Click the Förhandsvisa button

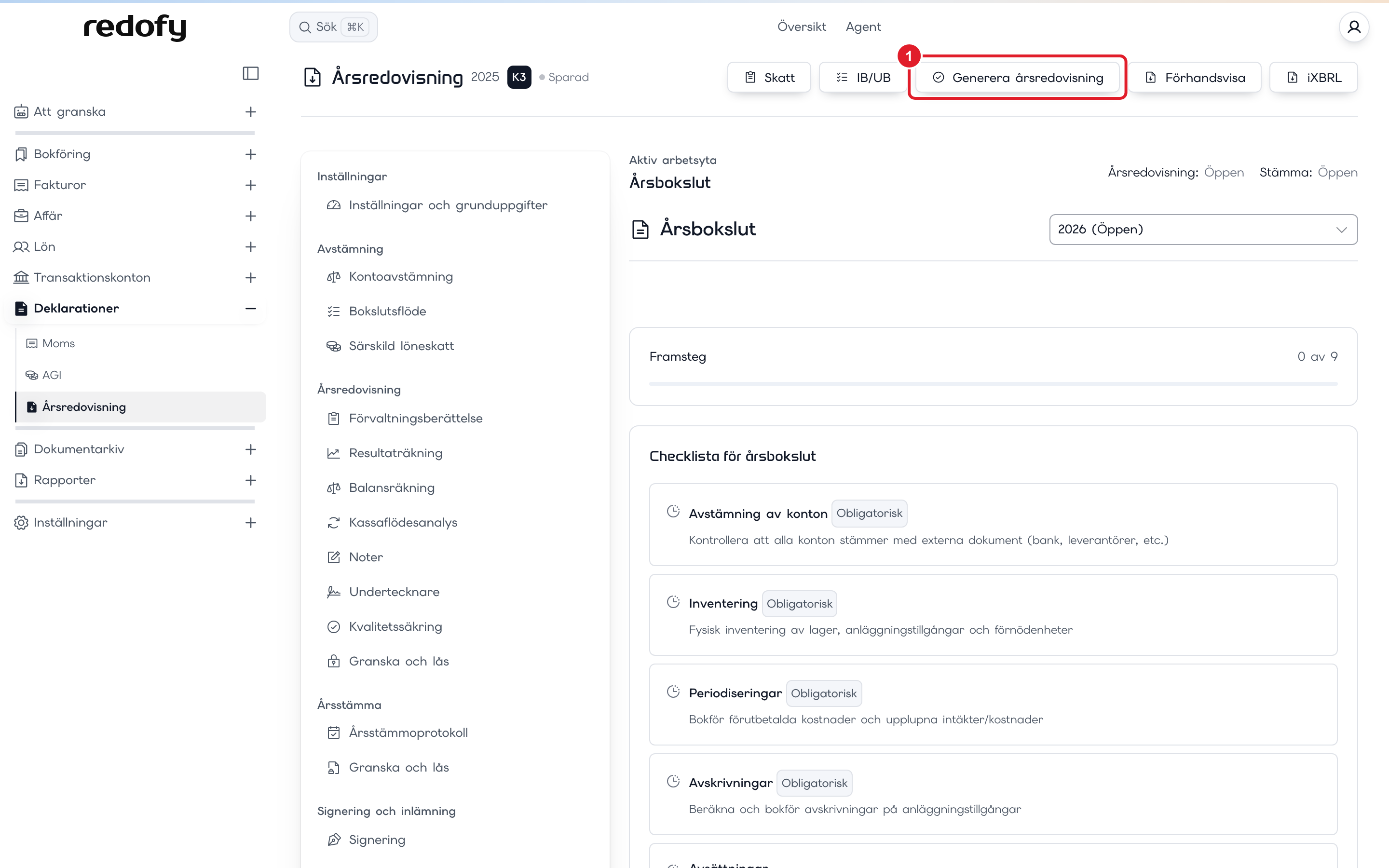click(1195, 78)
